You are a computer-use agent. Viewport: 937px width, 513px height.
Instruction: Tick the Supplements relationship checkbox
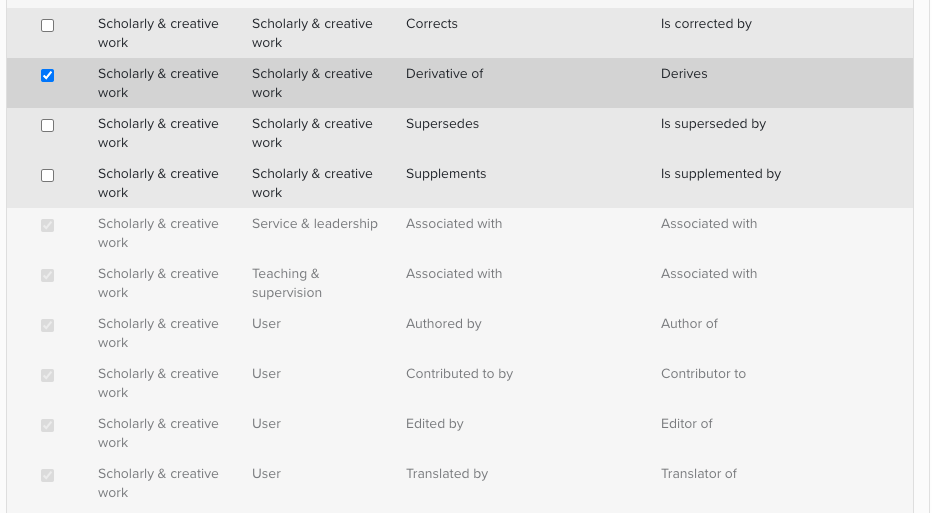(47, 175)
